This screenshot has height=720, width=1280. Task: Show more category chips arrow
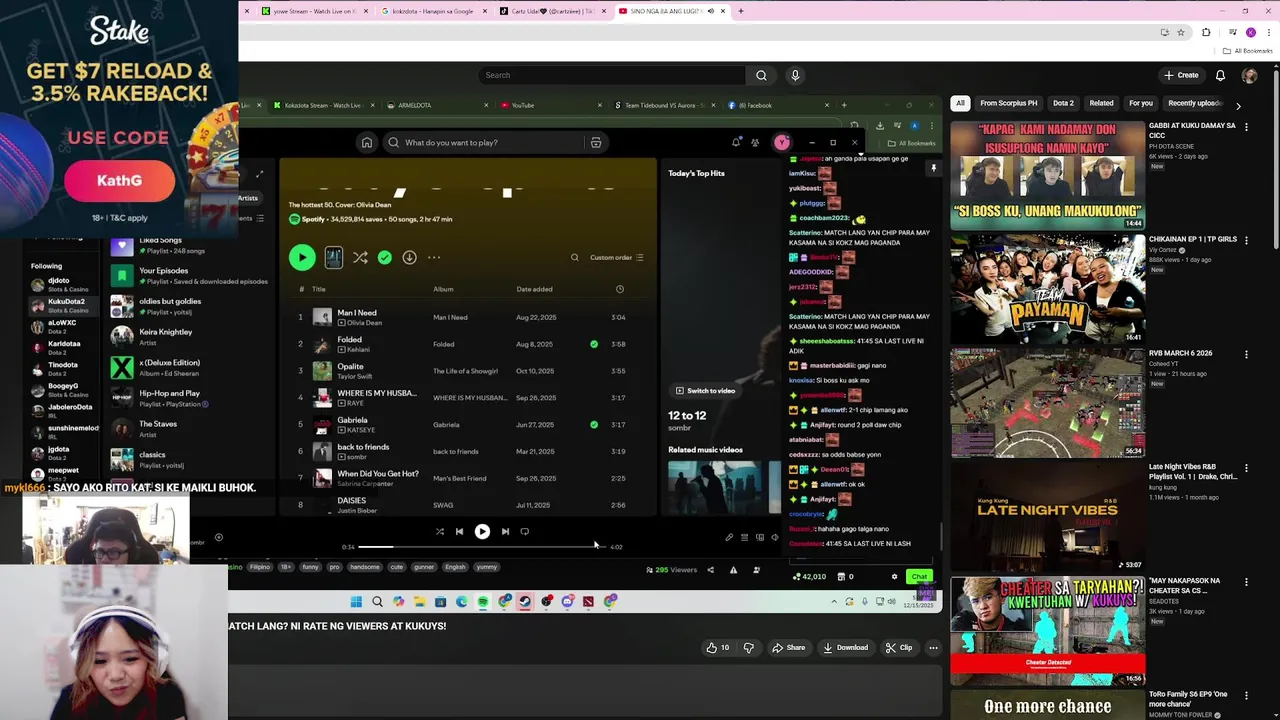pos(1238,105)
